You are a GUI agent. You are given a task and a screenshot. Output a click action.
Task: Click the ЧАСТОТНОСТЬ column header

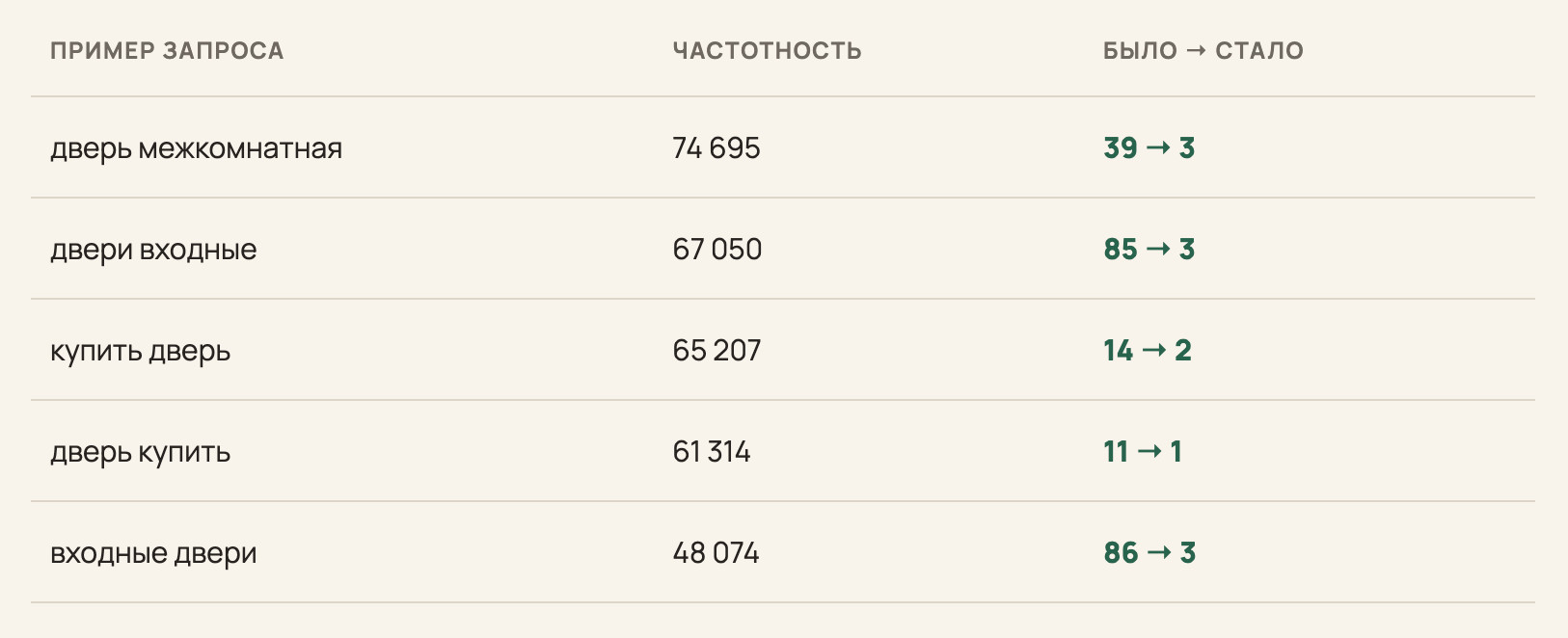point(768,51)
